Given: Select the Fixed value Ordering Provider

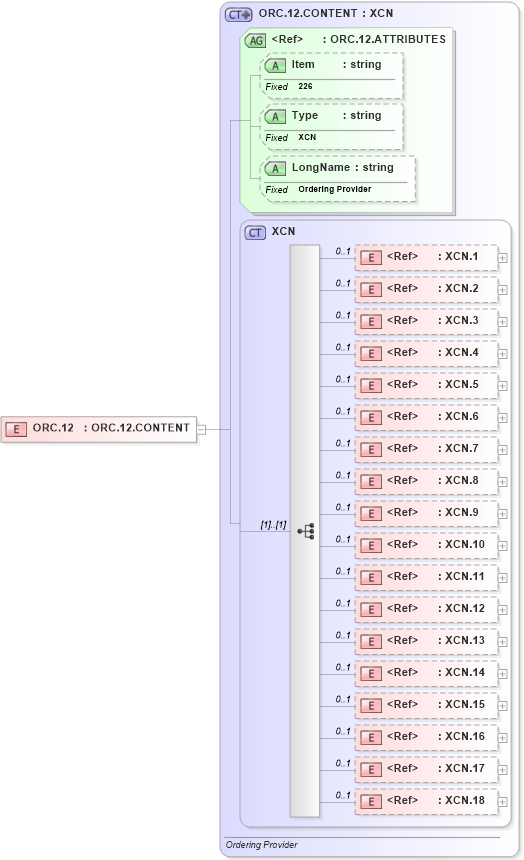Looking at the screenshot, I should [x=335, y=189].
